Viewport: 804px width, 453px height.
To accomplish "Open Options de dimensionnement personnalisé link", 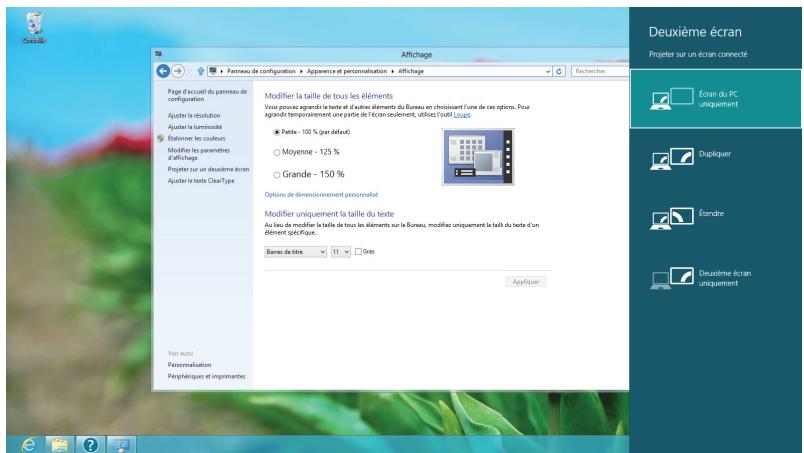I will 321,195.
